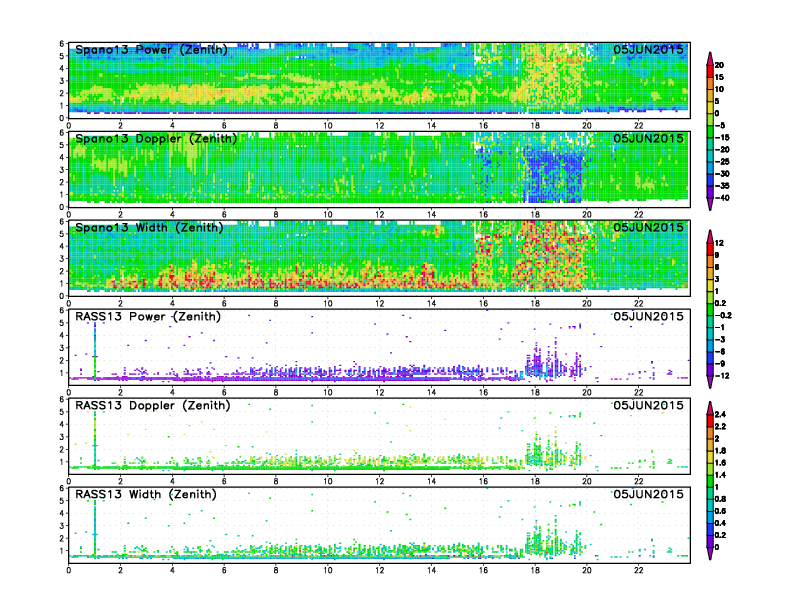Click the "Spano13 Power (Zenith)" panel title
The width and height of the screenshot is (792, 612).
pyautogui.click(x=151, y=50)
